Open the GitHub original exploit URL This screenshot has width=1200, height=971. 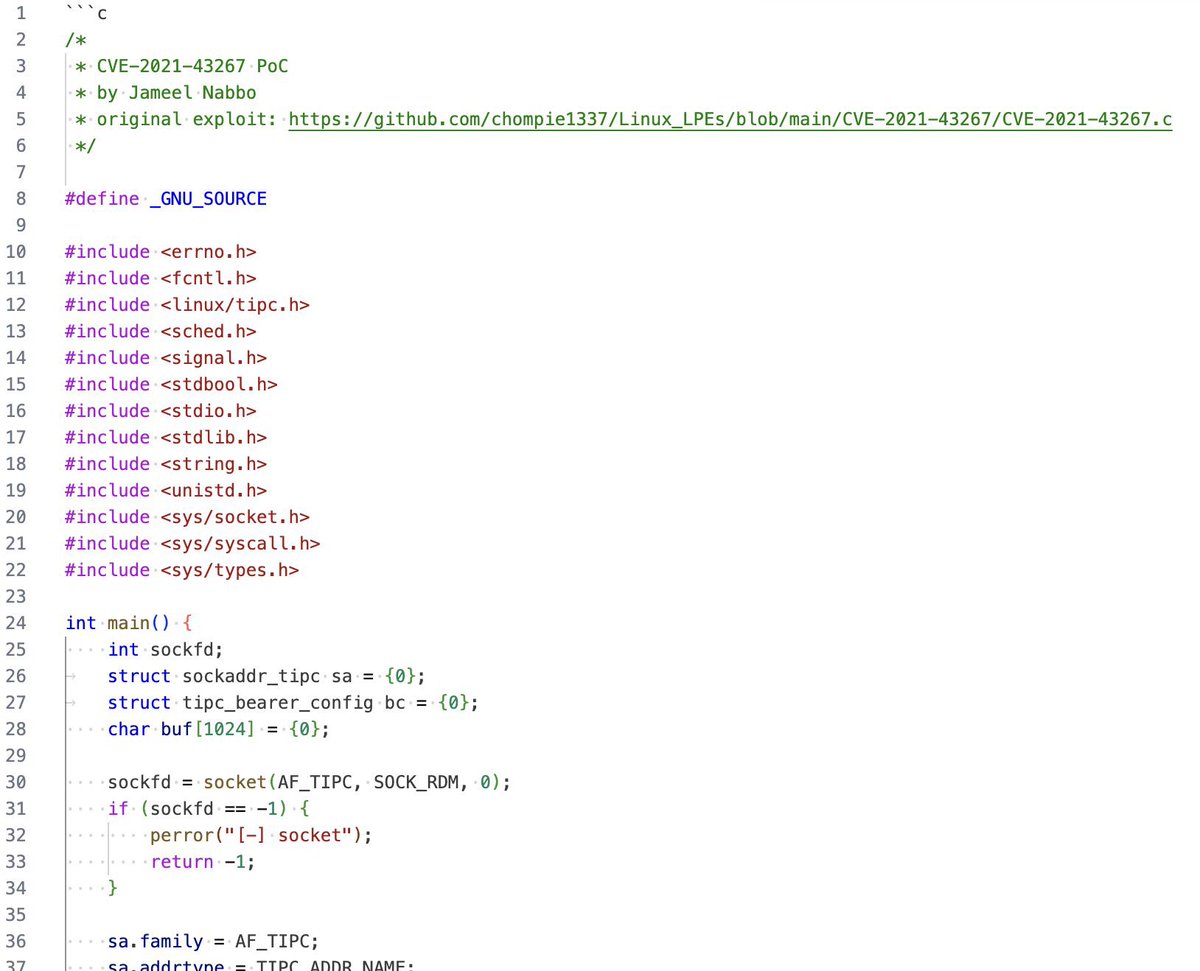coord(730,119)
